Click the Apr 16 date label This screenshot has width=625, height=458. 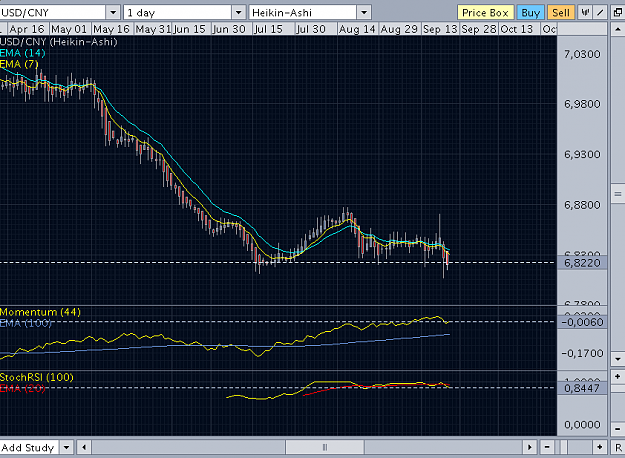(27, 29)
